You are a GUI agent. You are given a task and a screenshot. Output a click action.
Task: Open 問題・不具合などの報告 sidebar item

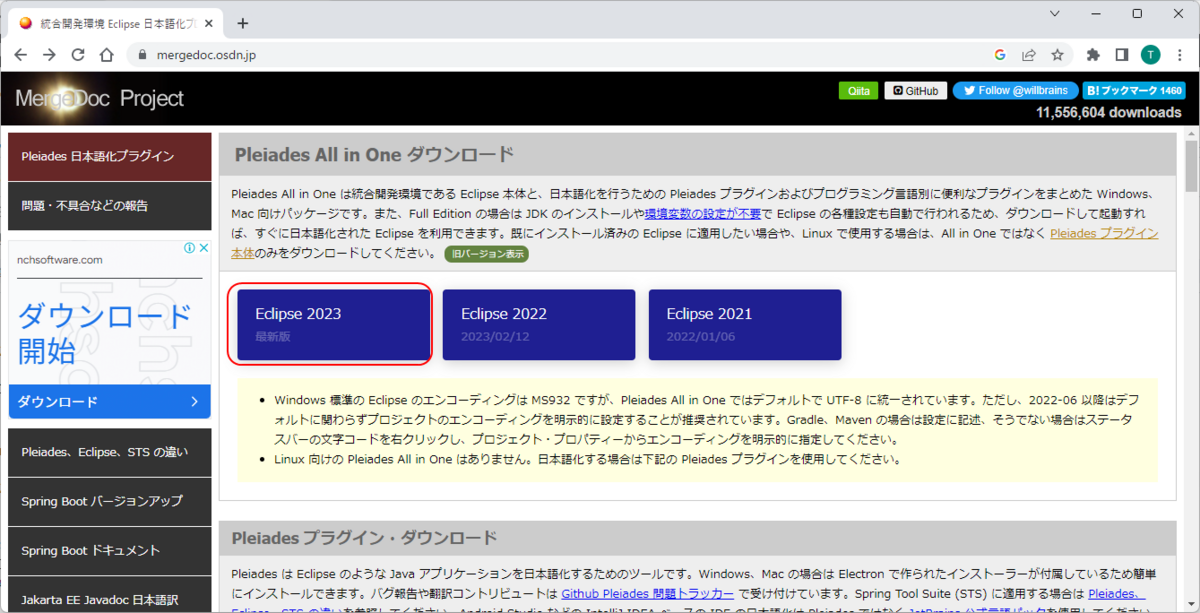pos(110,206)
